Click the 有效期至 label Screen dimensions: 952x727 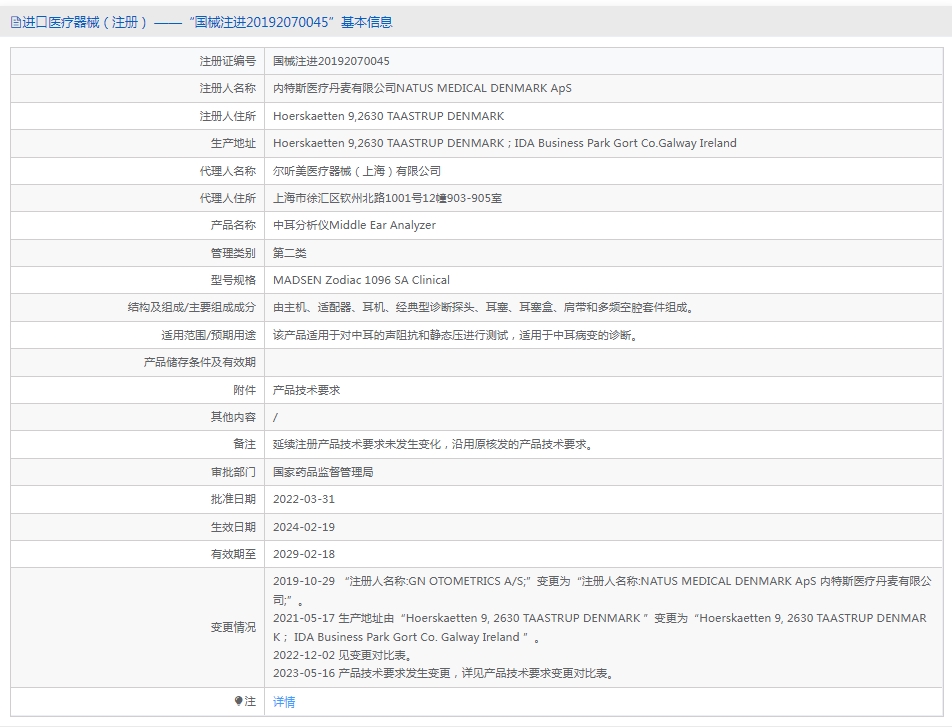[233, 554]
